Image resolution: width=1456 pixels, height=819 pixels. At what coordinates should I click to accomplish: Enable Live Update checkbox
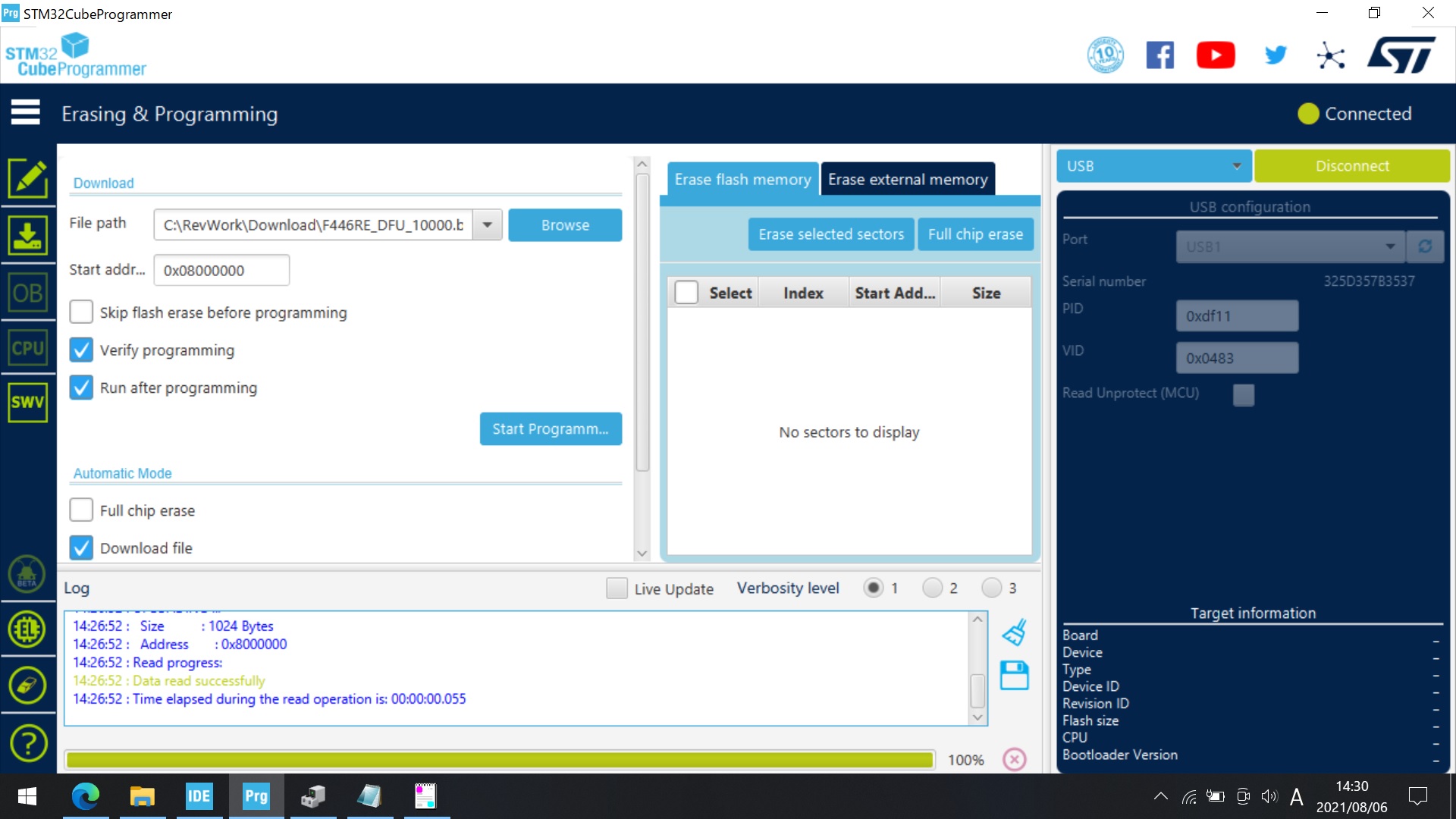pyautogui.click(x=617, y=588)
